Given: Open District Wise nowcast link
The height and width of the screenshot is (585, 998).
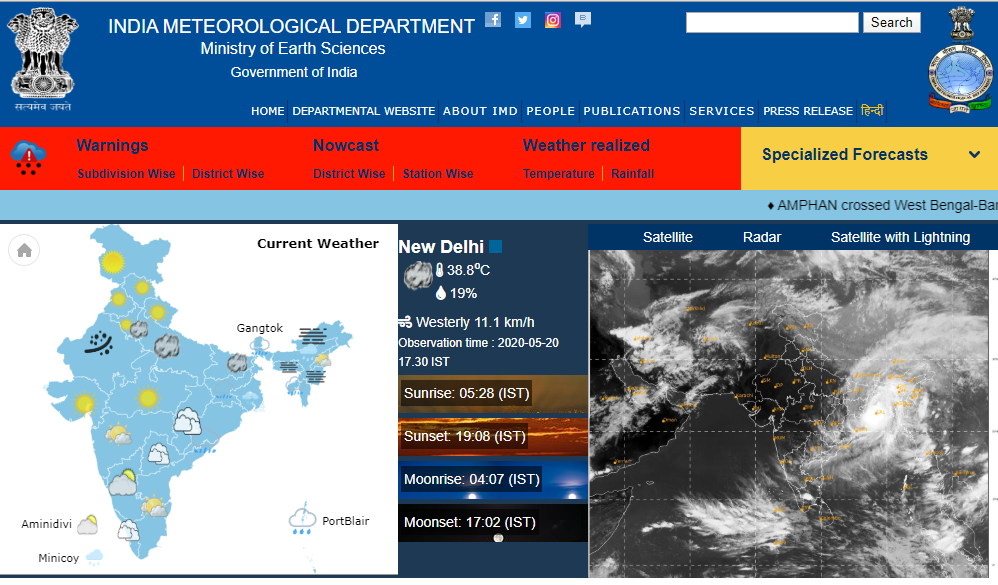Looking at the screenshot, I should 349,174.
